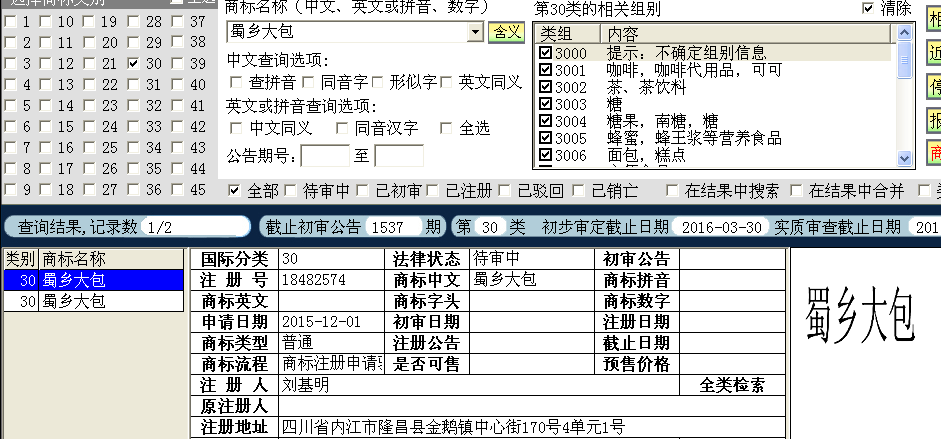Click the date 2016-03-30 field
Screen dimensions: 941x439
tap(721, 227)
